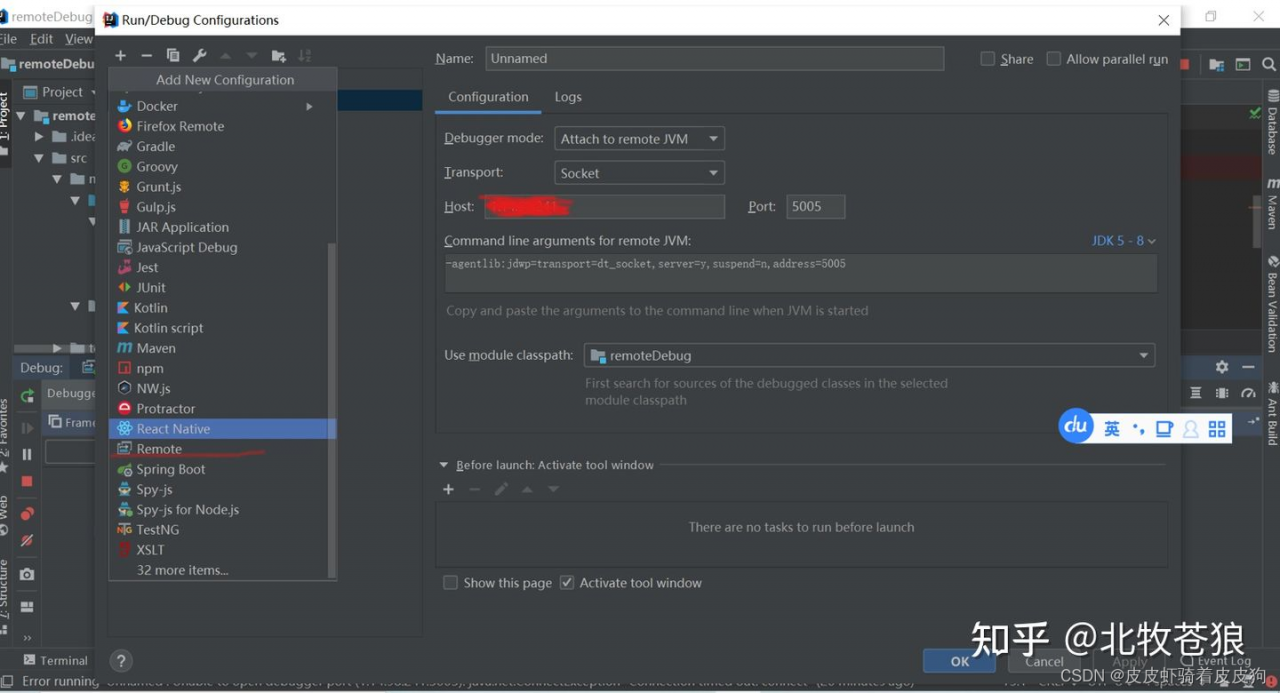Toggle Show this page checkbox
1280x693 pixels.
[450, 582]
